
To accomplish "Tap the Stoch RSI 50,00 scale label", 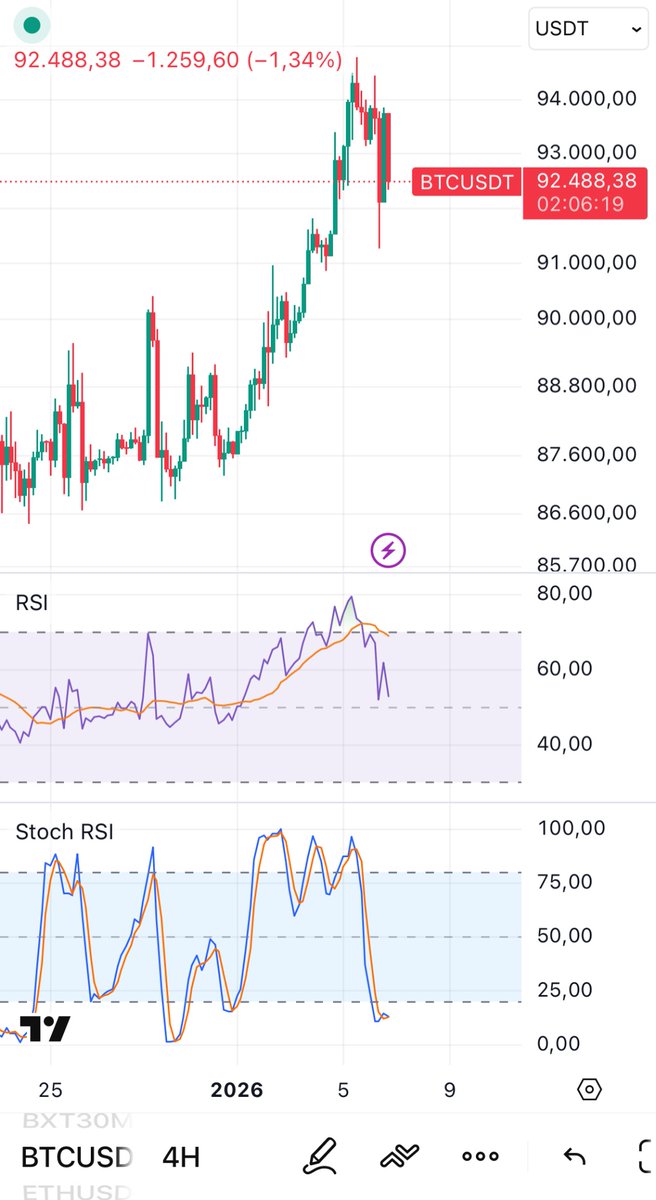I will coord(564,936).
